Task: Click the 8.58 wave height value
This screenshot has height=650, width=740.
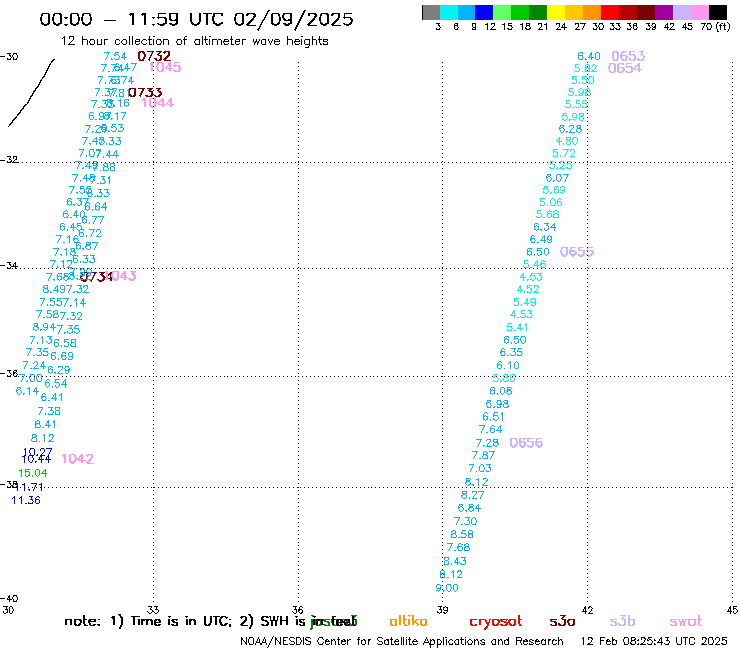Action: click(462, 534)
